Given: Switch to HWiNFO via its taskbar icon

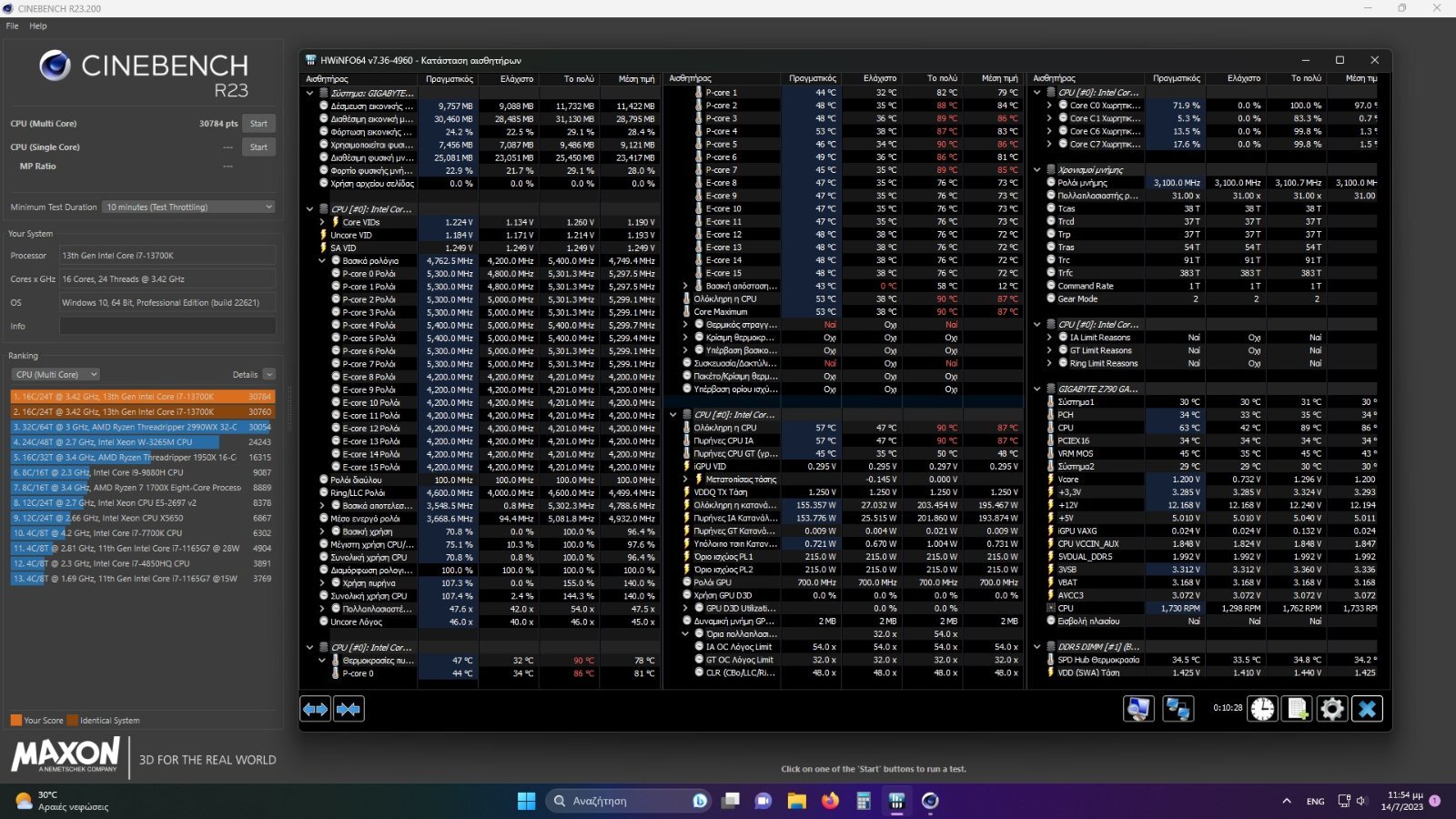Looking at the screenshot, I should (896, 801).
